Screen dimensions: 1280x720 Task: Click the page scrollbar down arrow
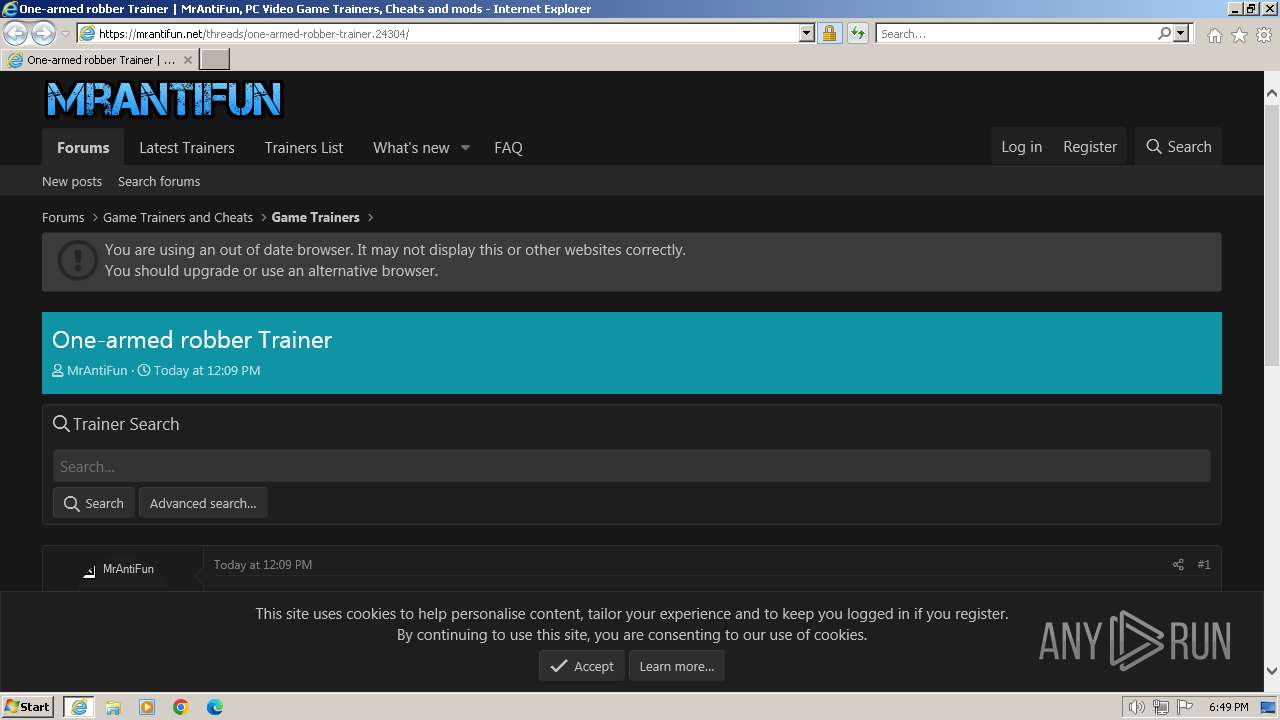tap(1271, 672)
